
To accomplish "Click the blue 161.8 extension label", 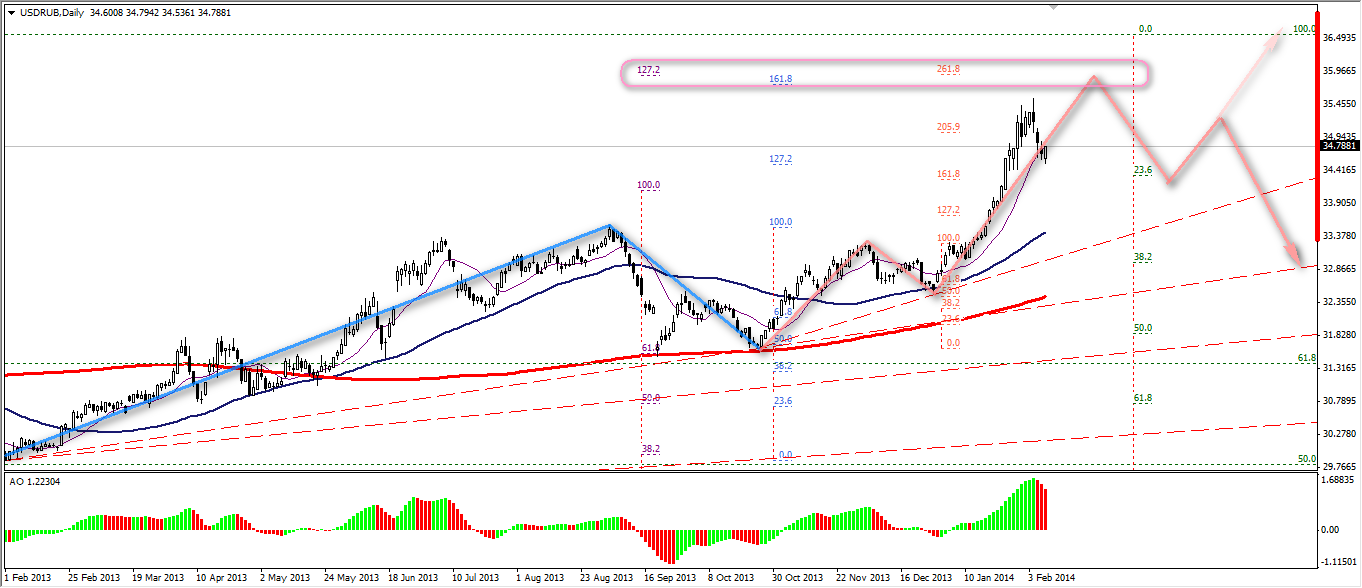I will 781,79.
